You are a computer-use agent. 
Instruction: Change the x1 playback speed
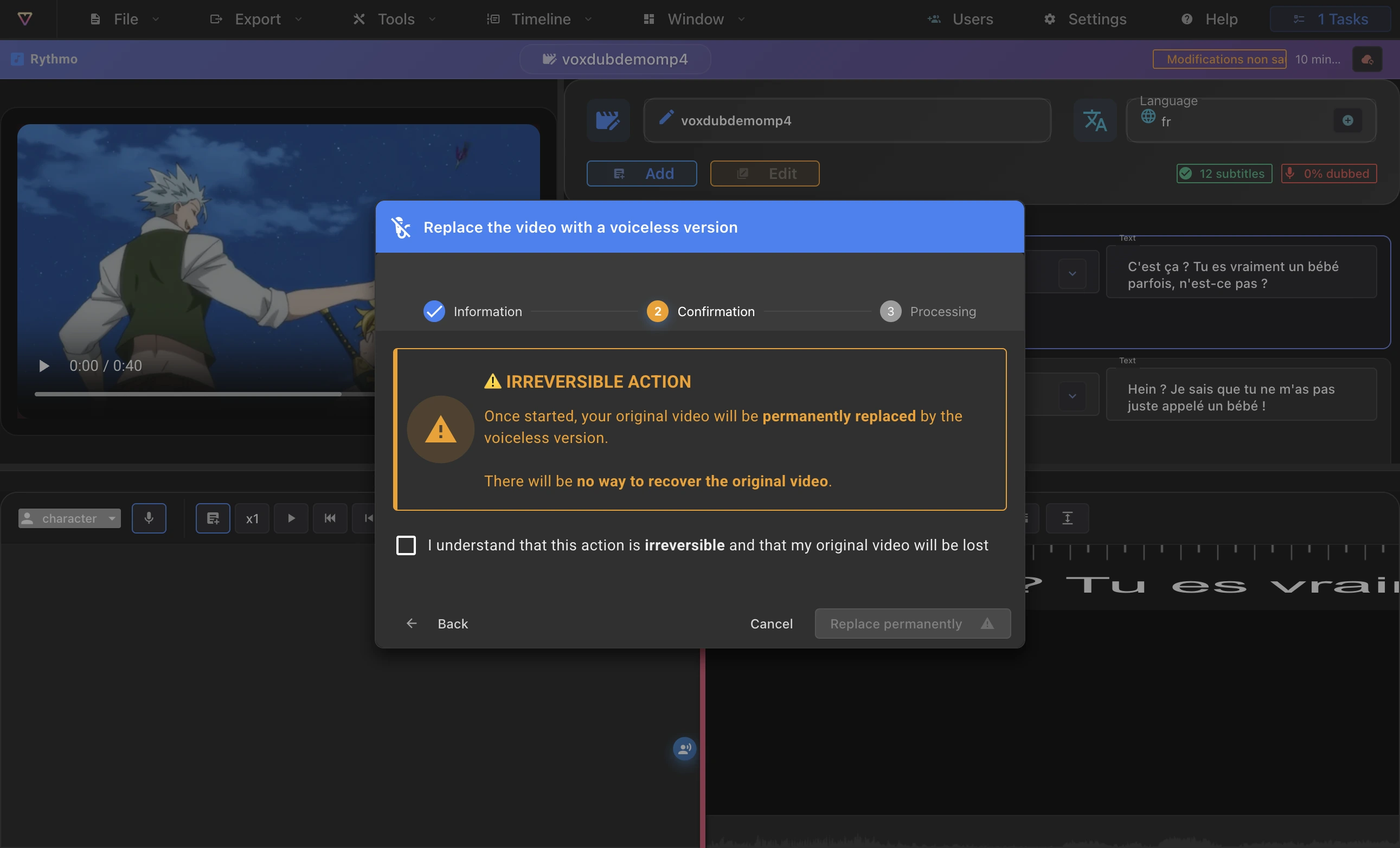click(x=252, y=518)
